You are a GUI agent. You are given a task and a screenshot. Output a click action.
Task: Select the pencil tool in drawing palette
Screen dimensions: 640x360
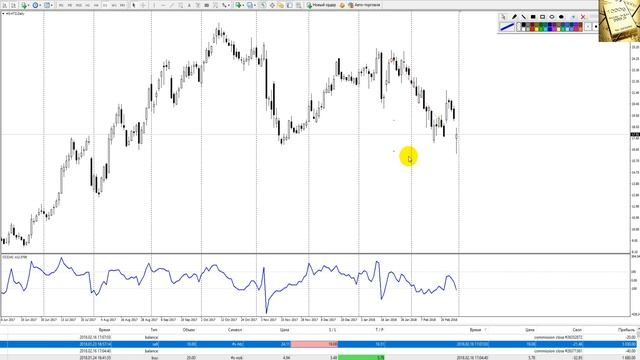tap(514, 17)
